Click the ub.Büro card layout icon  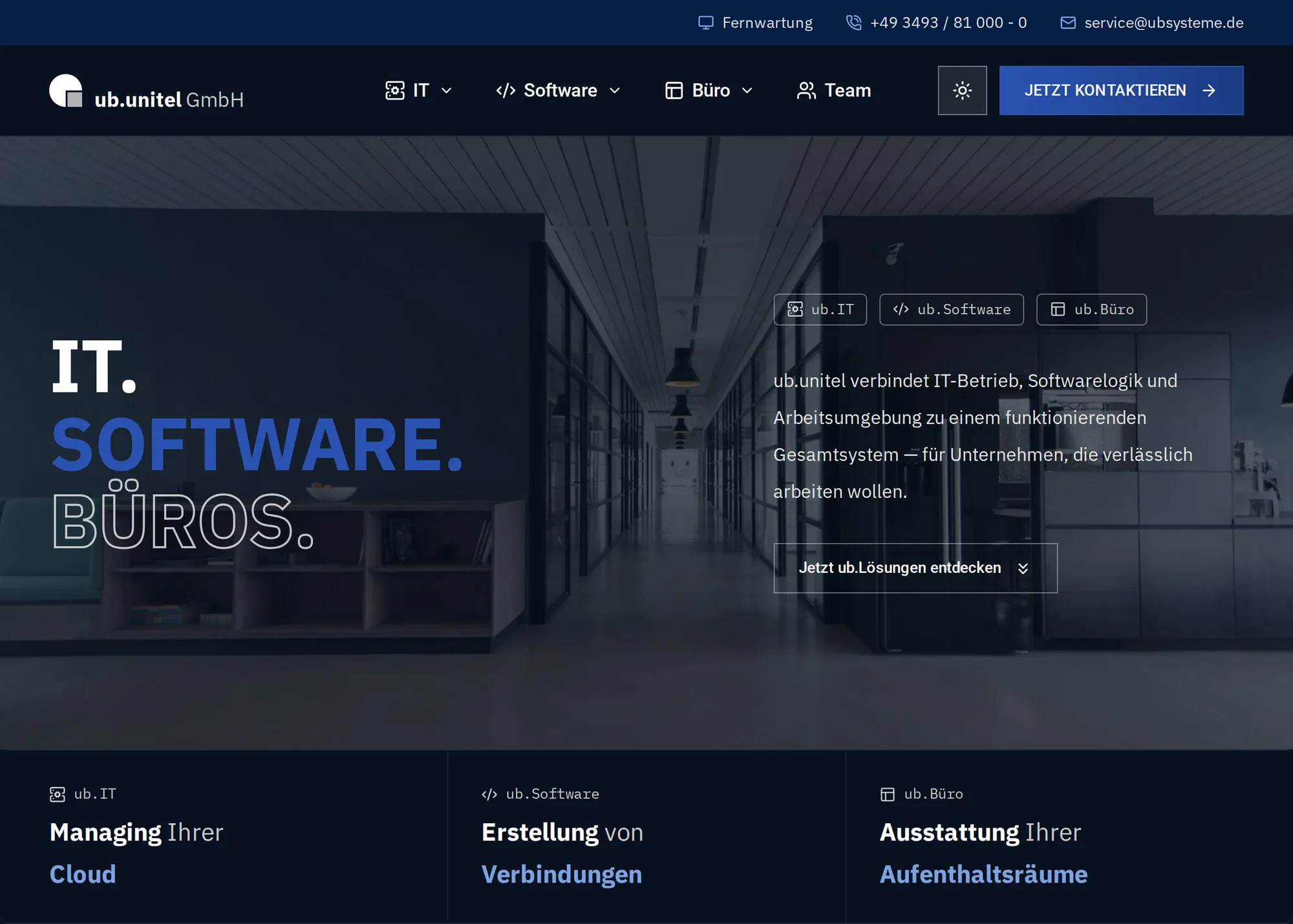(888, 794)
